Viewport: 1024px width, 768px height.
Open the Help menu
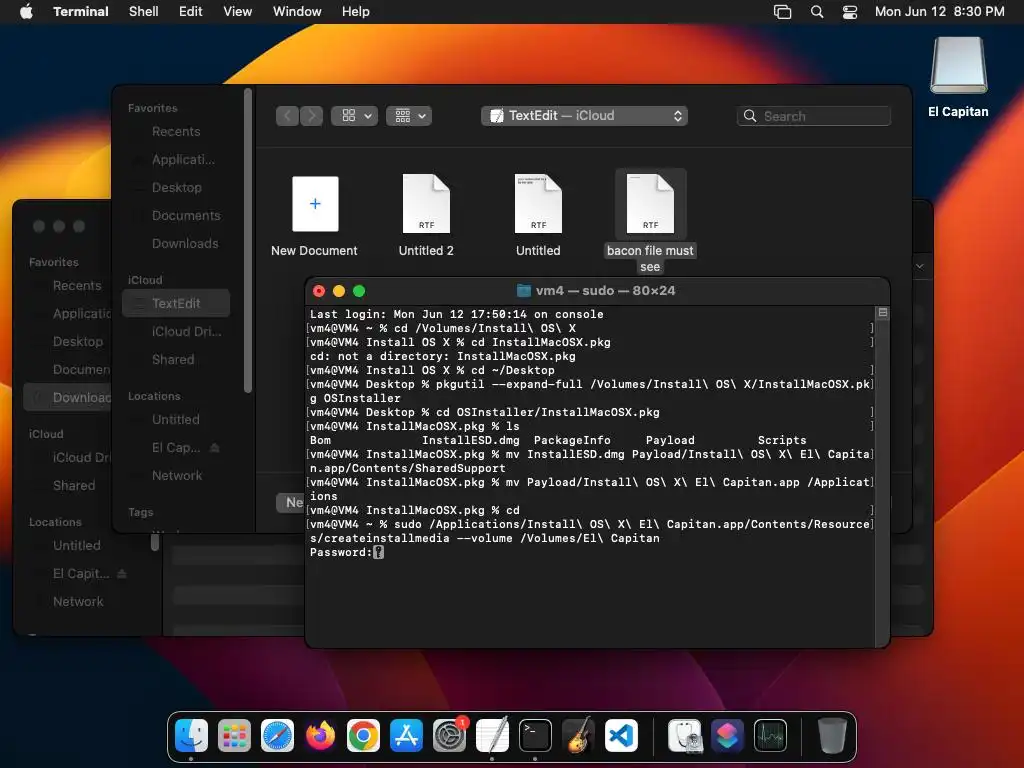[355, 11]
